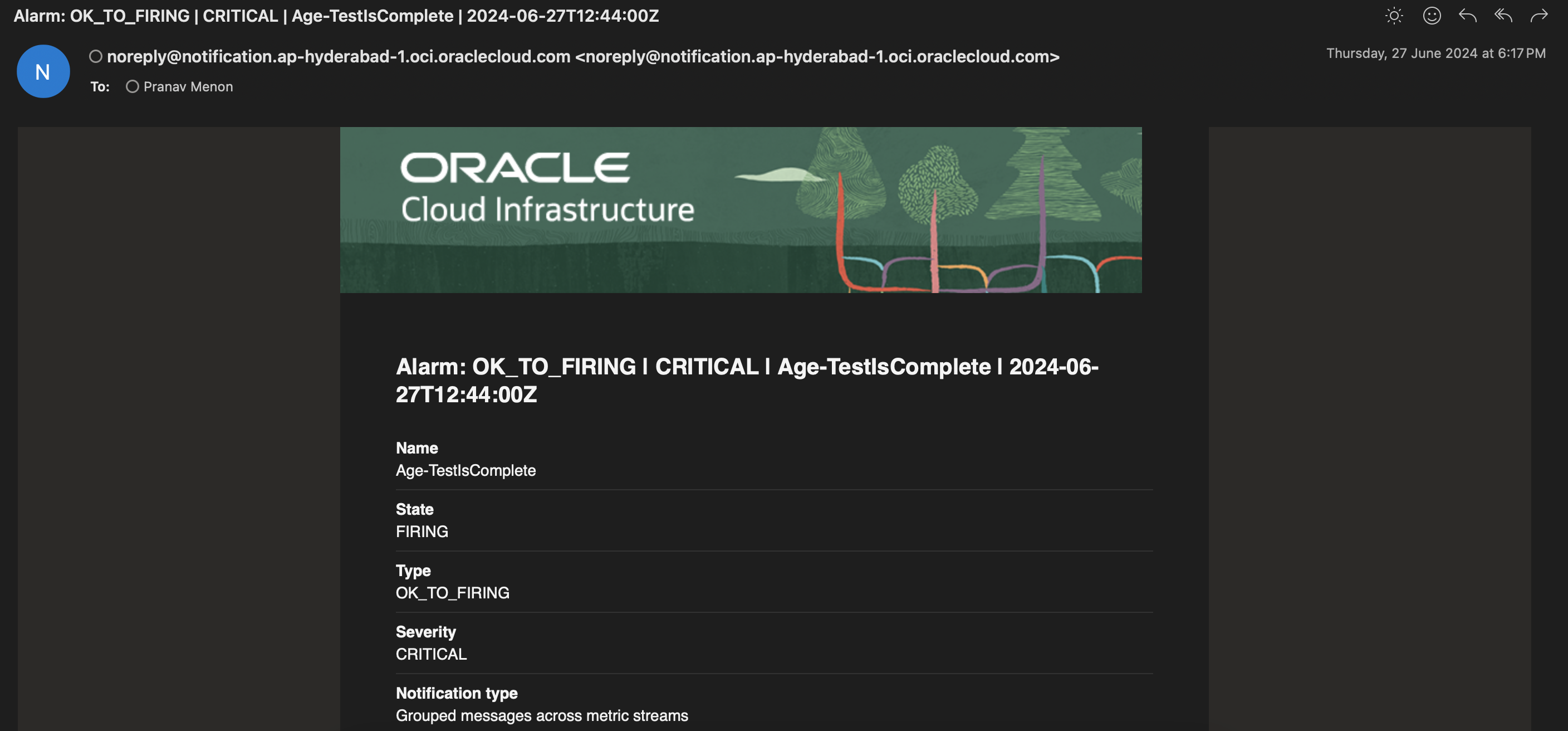This screenshot has height=731, width=1568.
Task: Toggle the light background sun icon
Action: click(x=1393, y=16)
